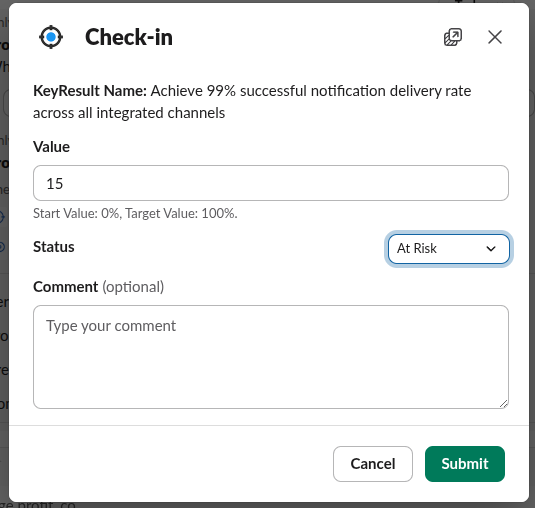The width and height of the screenshot is (535, 508).
Task: Click the Comment (optional) label
Action: (99, 287)
